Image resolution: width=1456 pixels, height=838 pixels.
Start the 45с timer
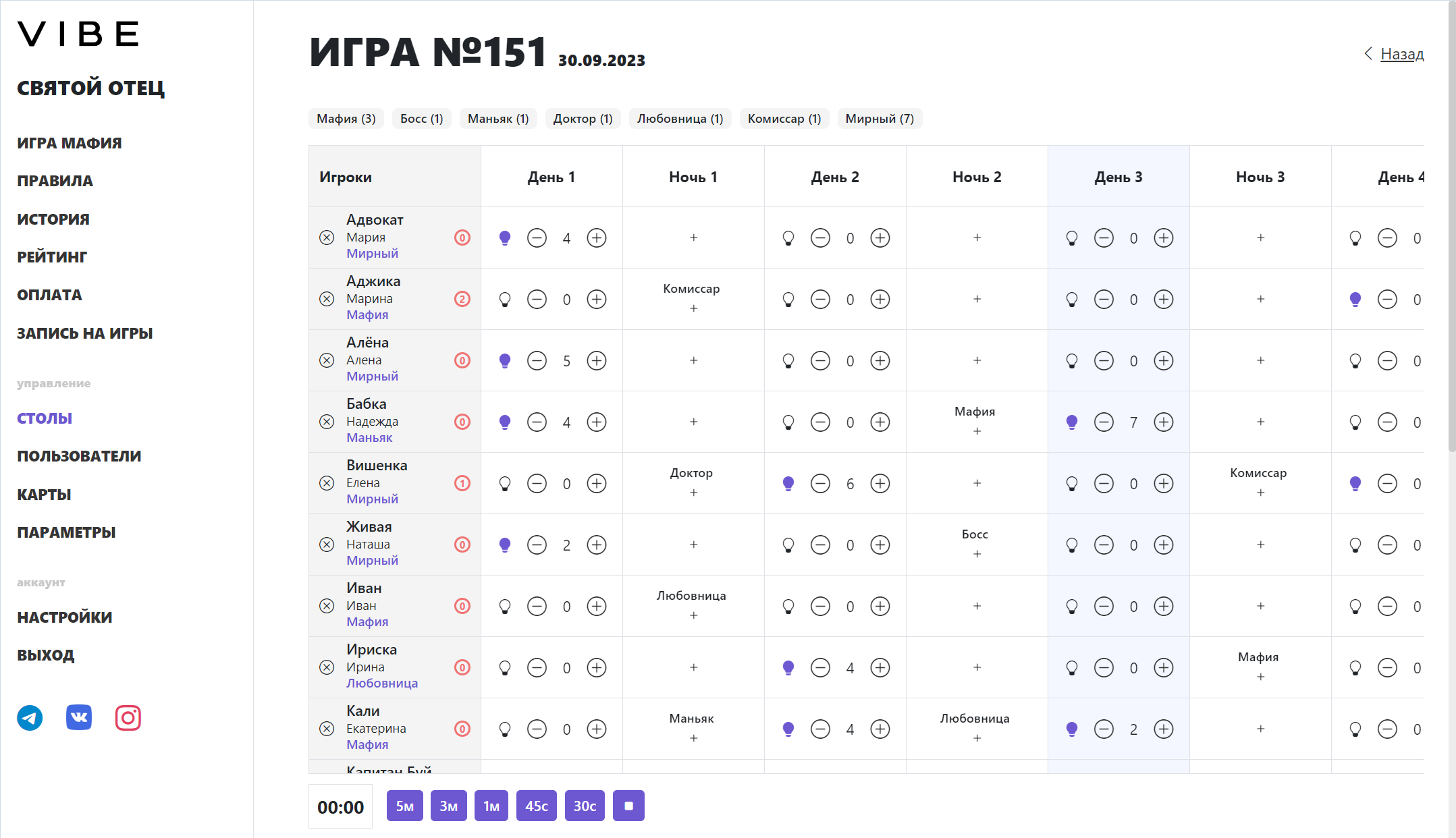click(x=537, y=806)
